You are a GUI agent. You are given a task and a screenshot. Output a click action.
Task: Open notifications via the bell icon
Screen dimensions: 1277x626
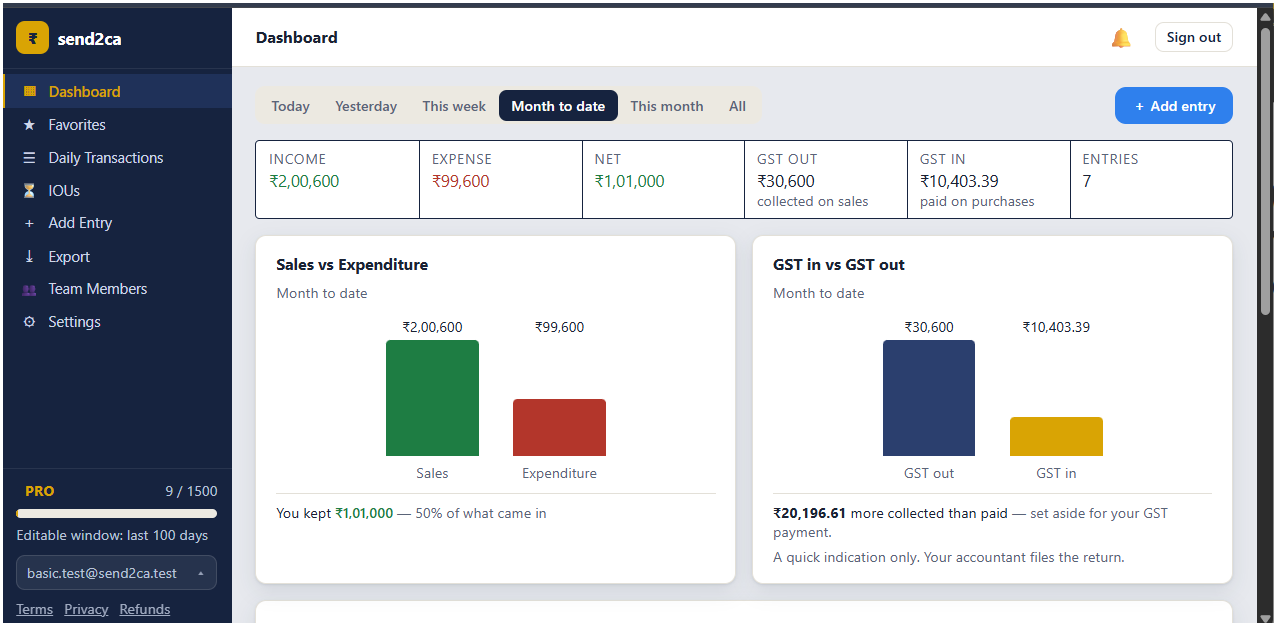click(1121, 38)
